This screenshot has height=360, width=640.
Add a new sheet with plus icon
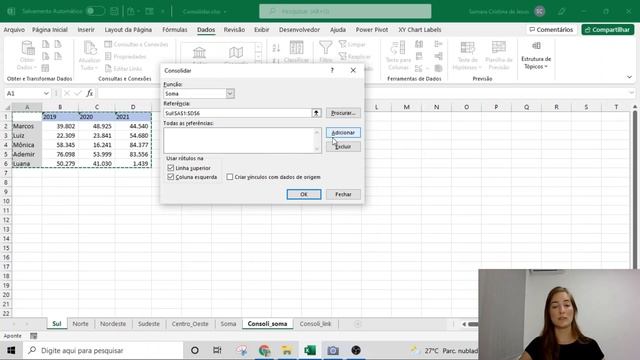tap(358, 324)
